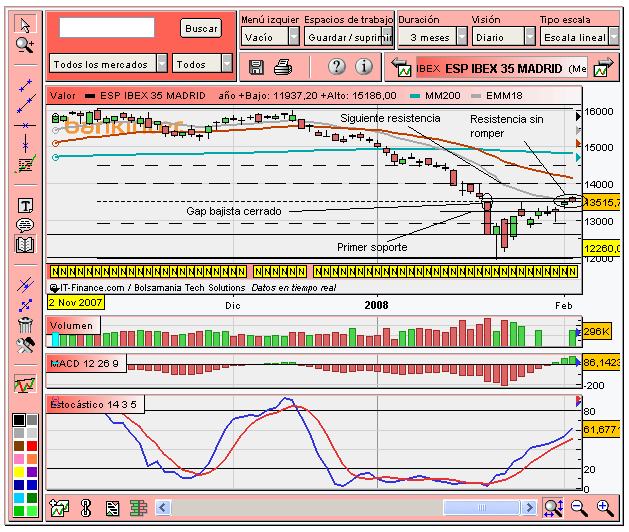This screenshot has height=532, width=629.
Task: Save chart with floppy disk icon
Action: (256, 67)
